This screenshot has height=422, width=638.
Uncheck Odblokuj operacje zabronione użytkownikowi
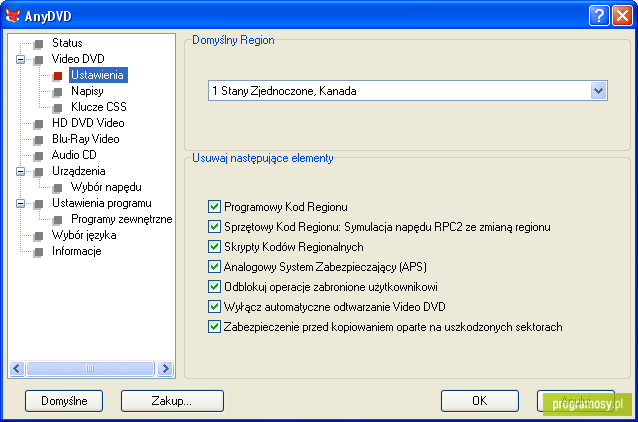(x=214, y=286)
